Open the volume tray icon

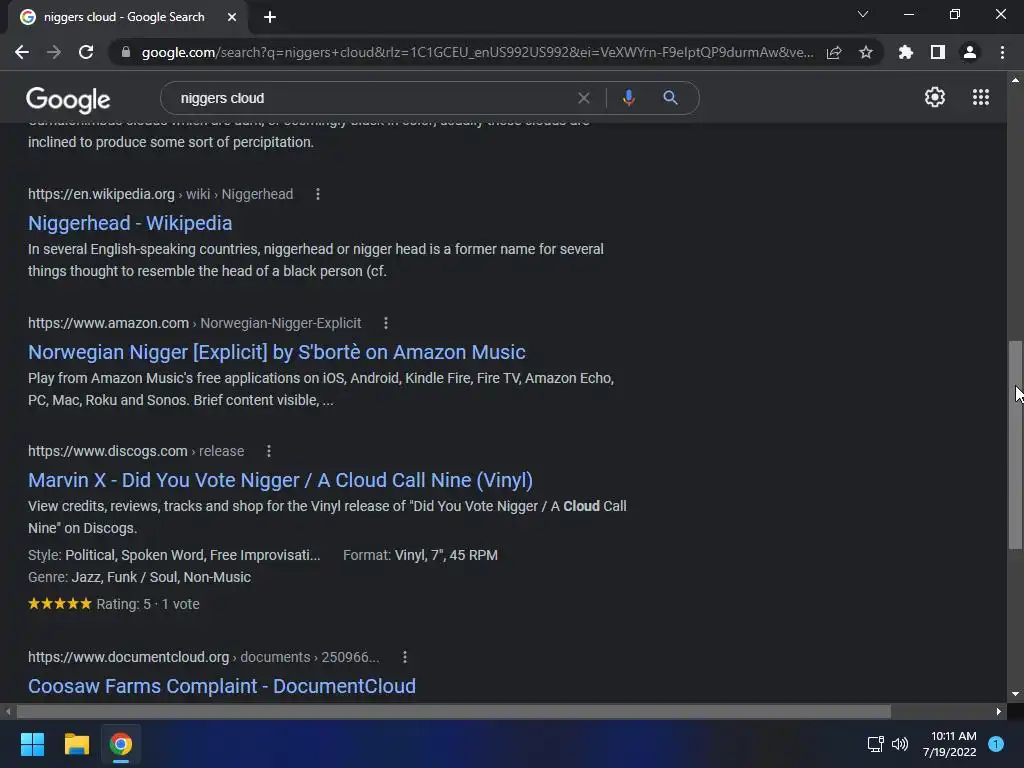(900, 744)
